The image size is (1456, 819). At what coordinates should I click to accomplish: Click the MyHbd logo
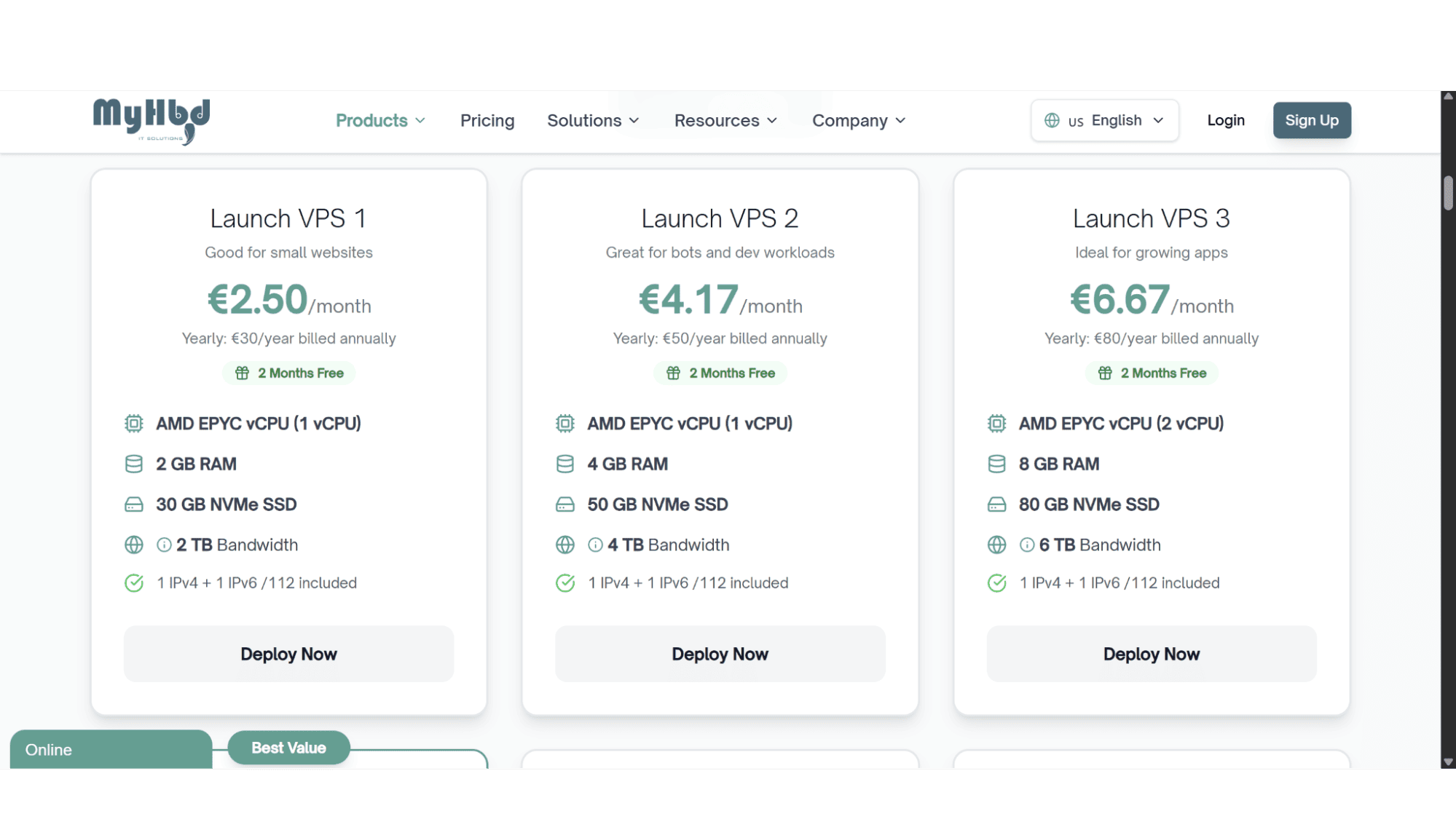(151, 121)
